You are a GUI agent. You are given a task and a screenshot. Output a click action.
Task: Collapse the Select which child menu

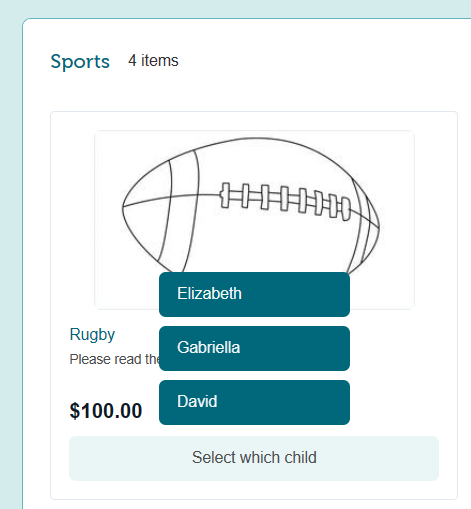coord(254,458)
